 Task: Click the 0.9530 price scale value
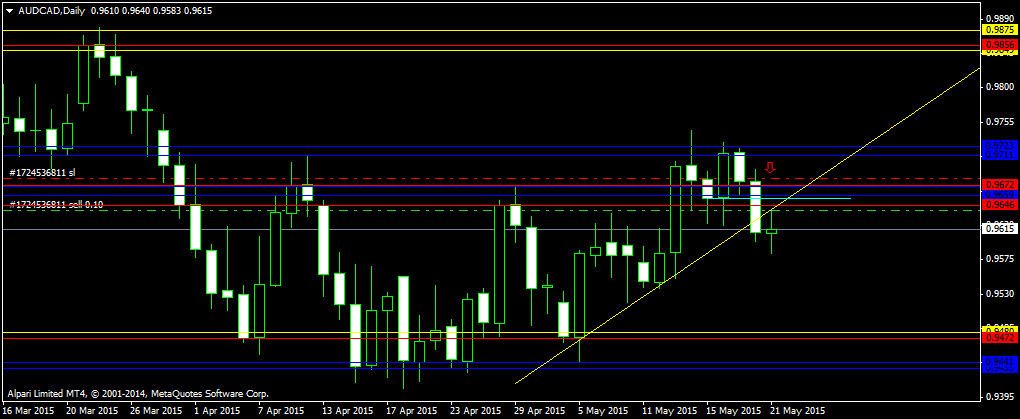click(999, 293)
